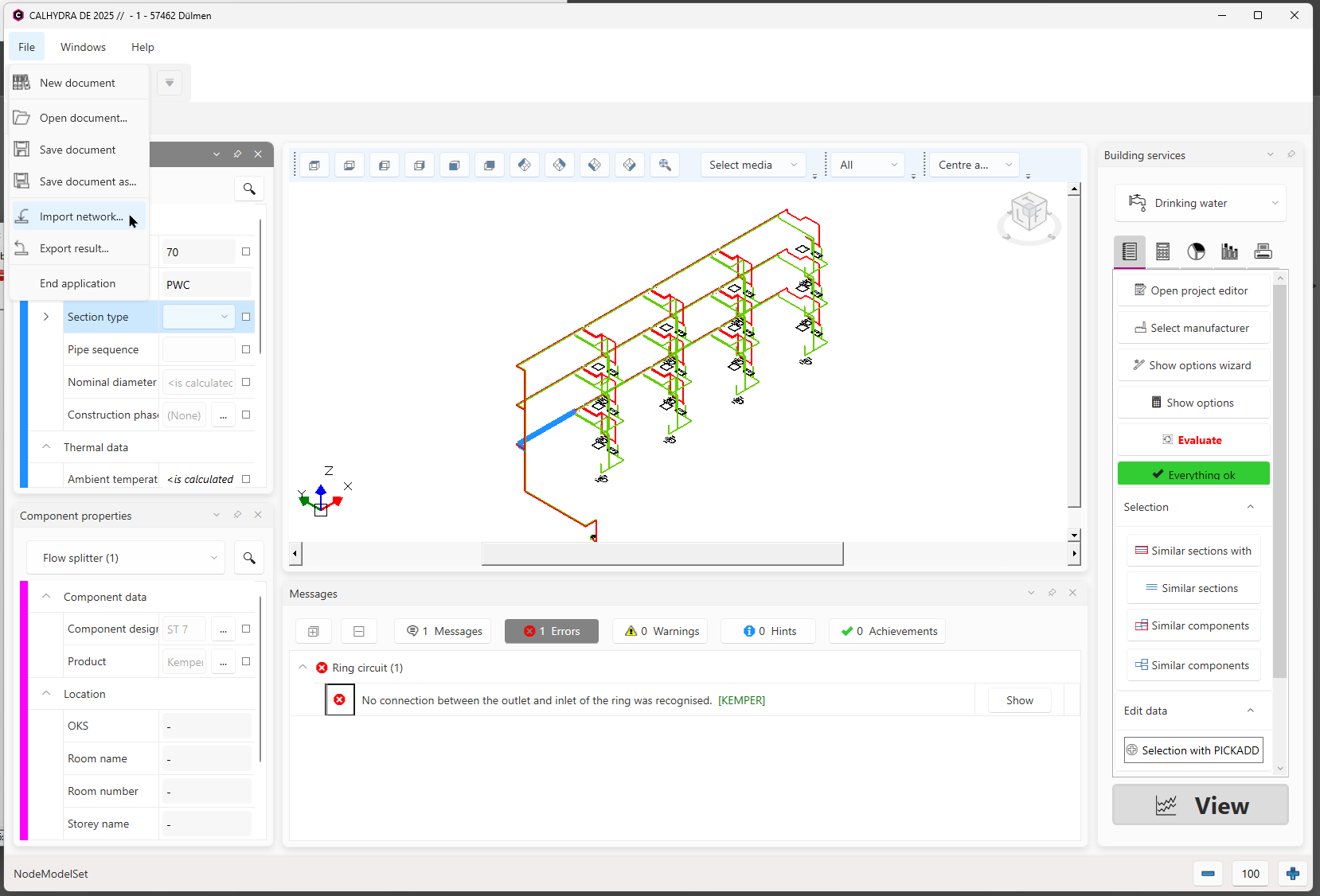1320x896 pixels.
Task: Open the Centre a... dropdown
Action: [974, 165]
